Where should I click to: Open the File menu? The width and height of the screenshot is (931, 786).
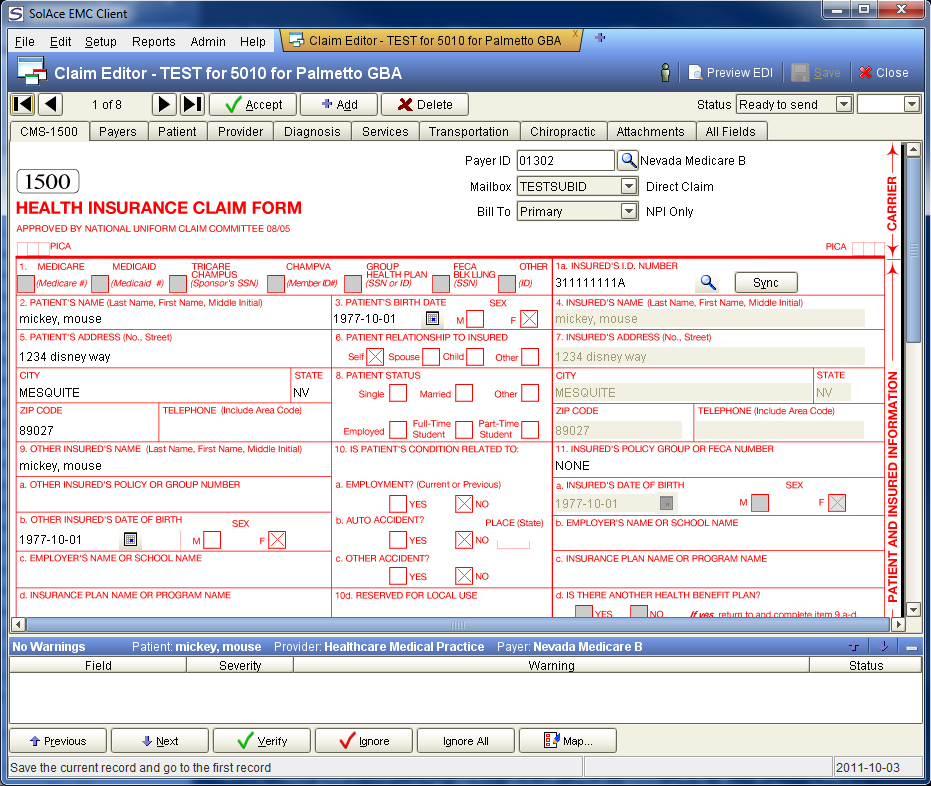tap(25, 42)
